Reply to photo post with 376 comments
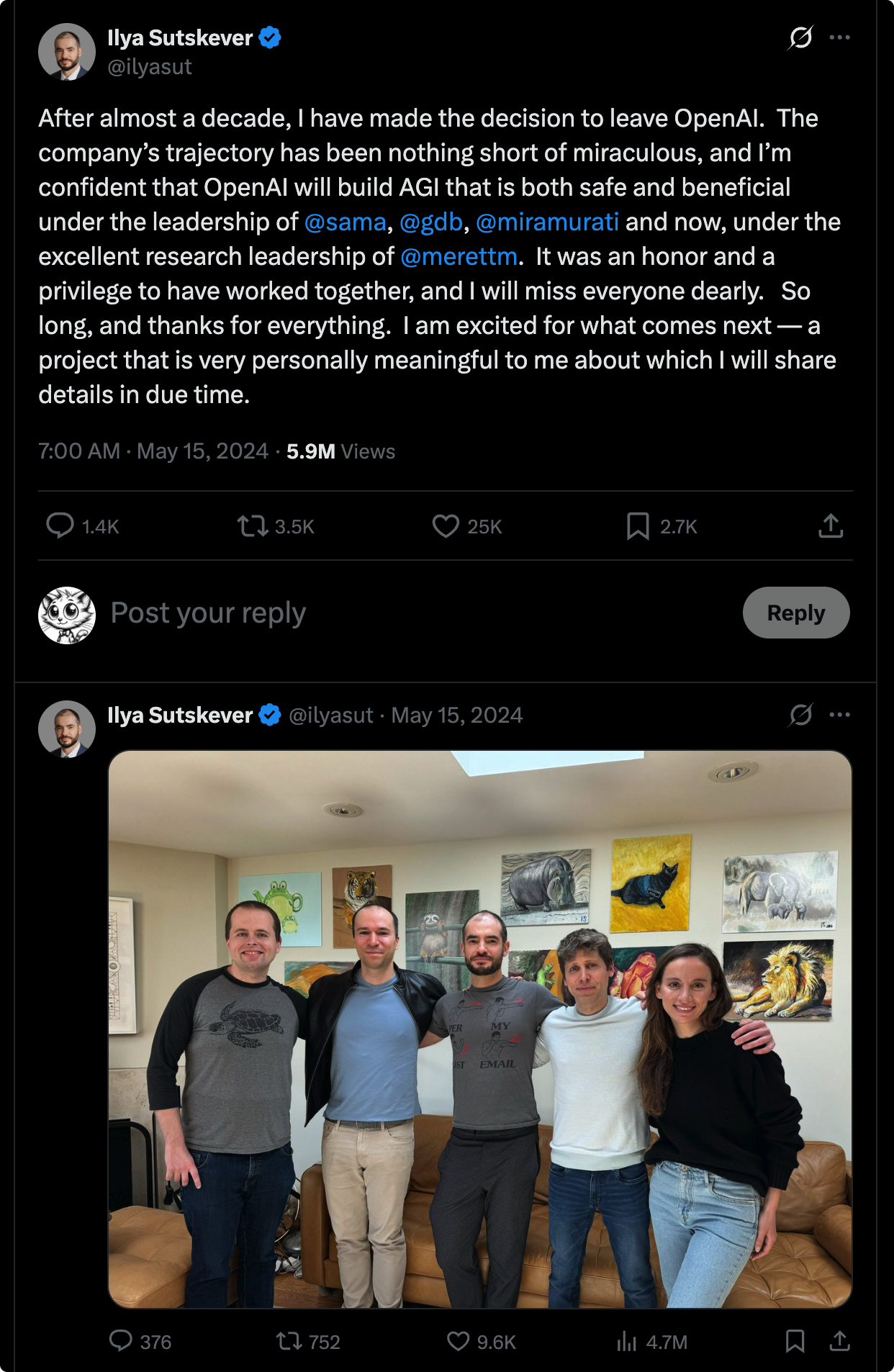 pyautogui.click(x=121, y=1341)
